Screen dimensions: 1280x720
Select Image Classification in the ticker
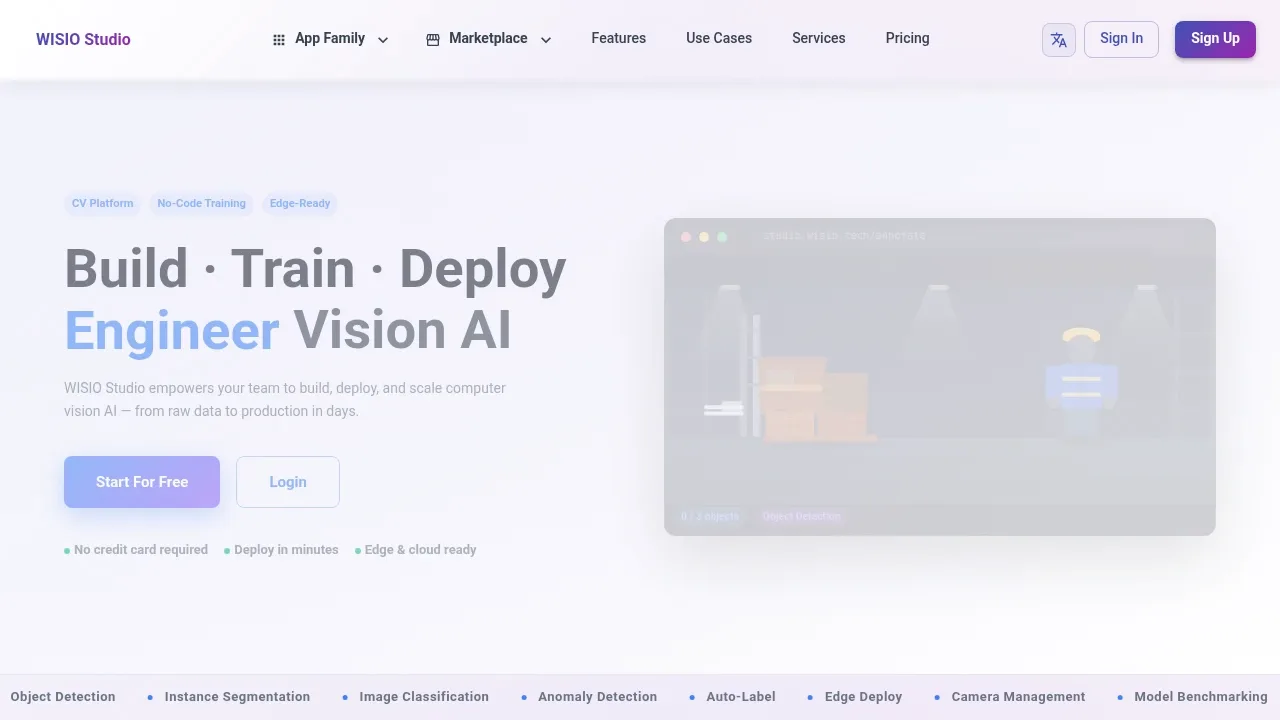[x=424, y=697]
